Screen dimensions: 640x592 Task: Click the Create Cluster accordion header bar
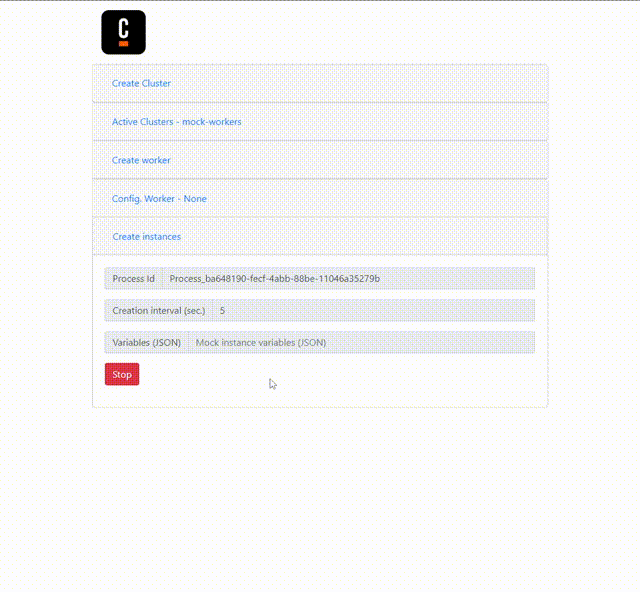(x=320, y=83)
